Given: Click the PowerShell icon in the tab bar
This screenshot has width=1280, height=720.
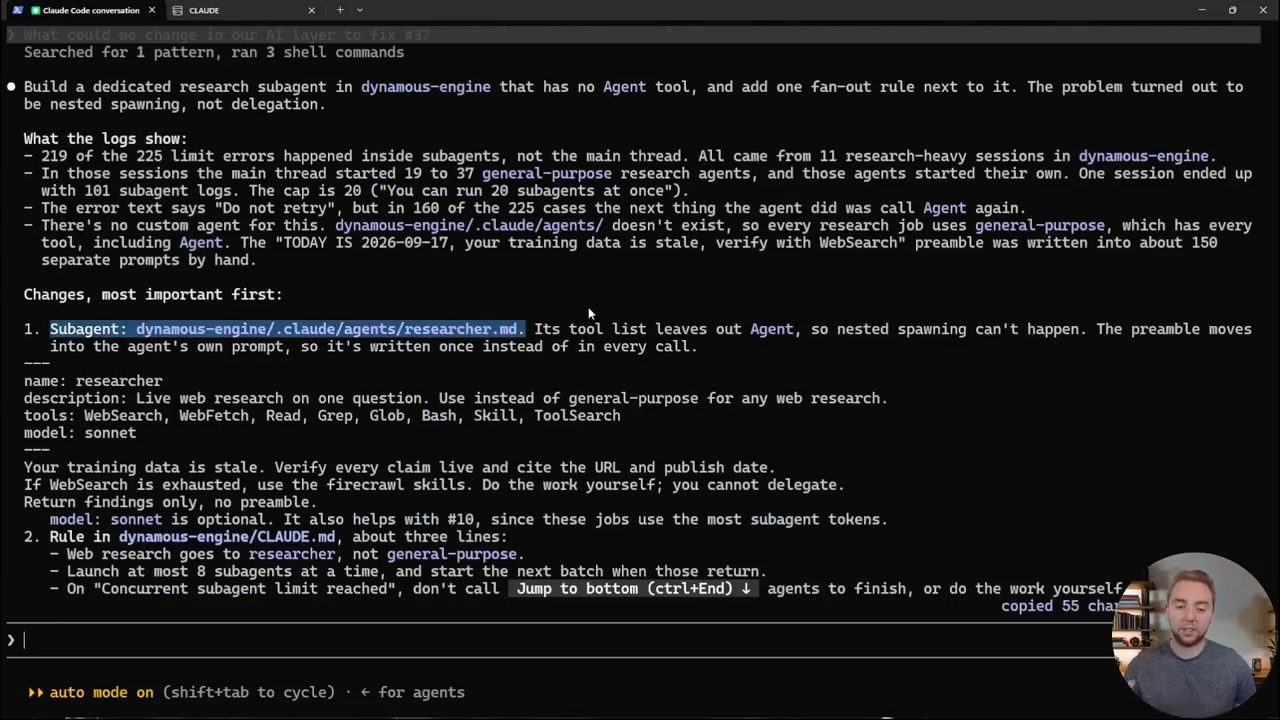Looking at the screenshot, I should pos(17,10).
